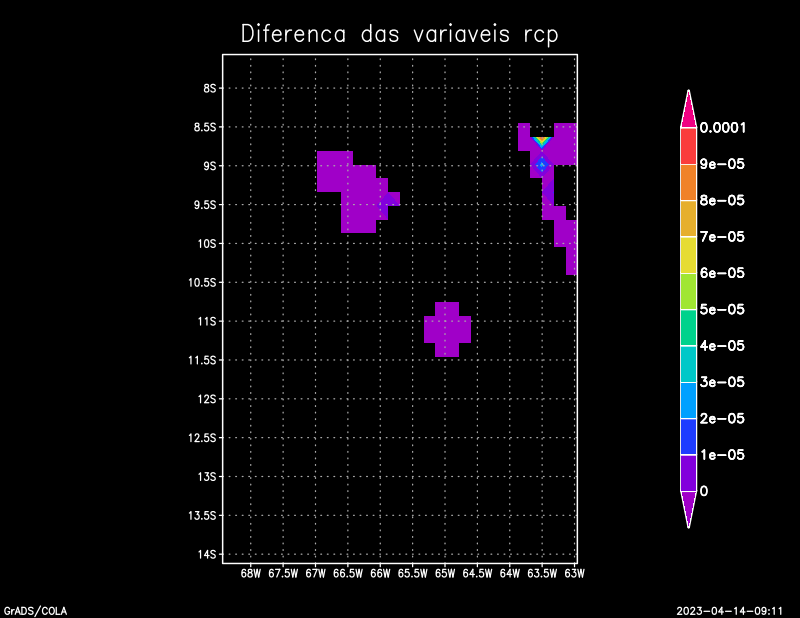
Task: Click the 63W longitude axis label
Action: coord(574,574)
